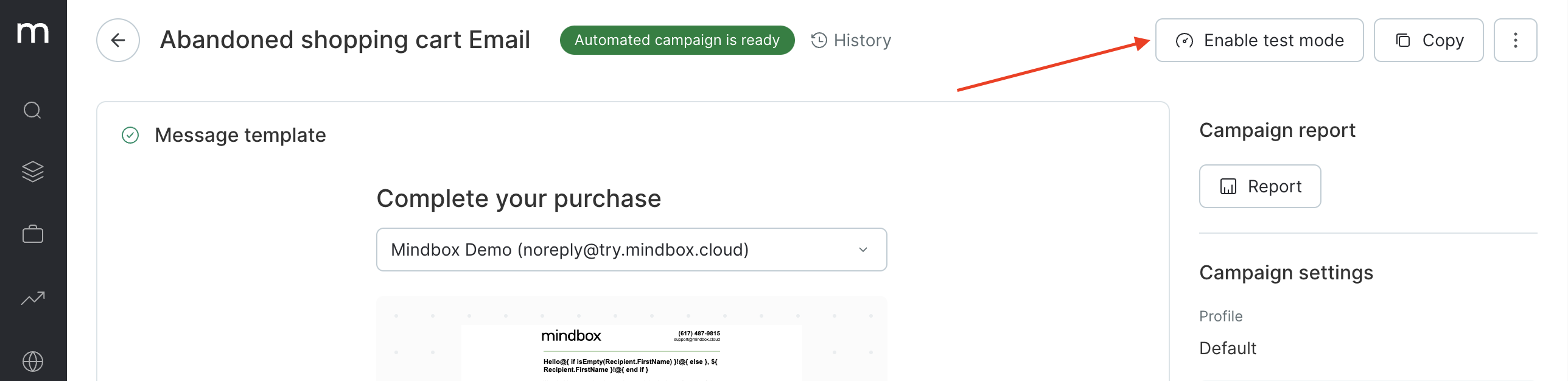Copy the campaign with Copy button

[x=1429, y=40]
